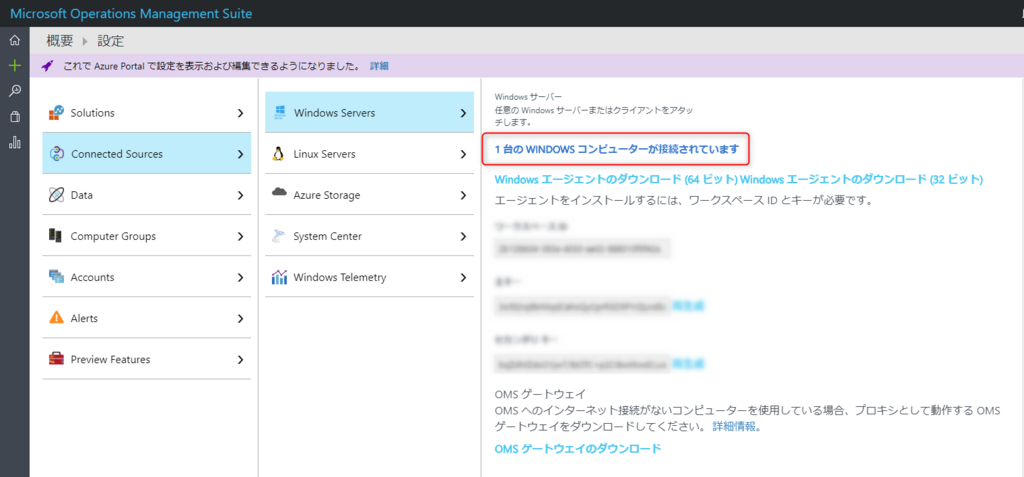Expand the Computer Groups chevron
This screenshot has width=1024, height=477.
click(240, 237)
